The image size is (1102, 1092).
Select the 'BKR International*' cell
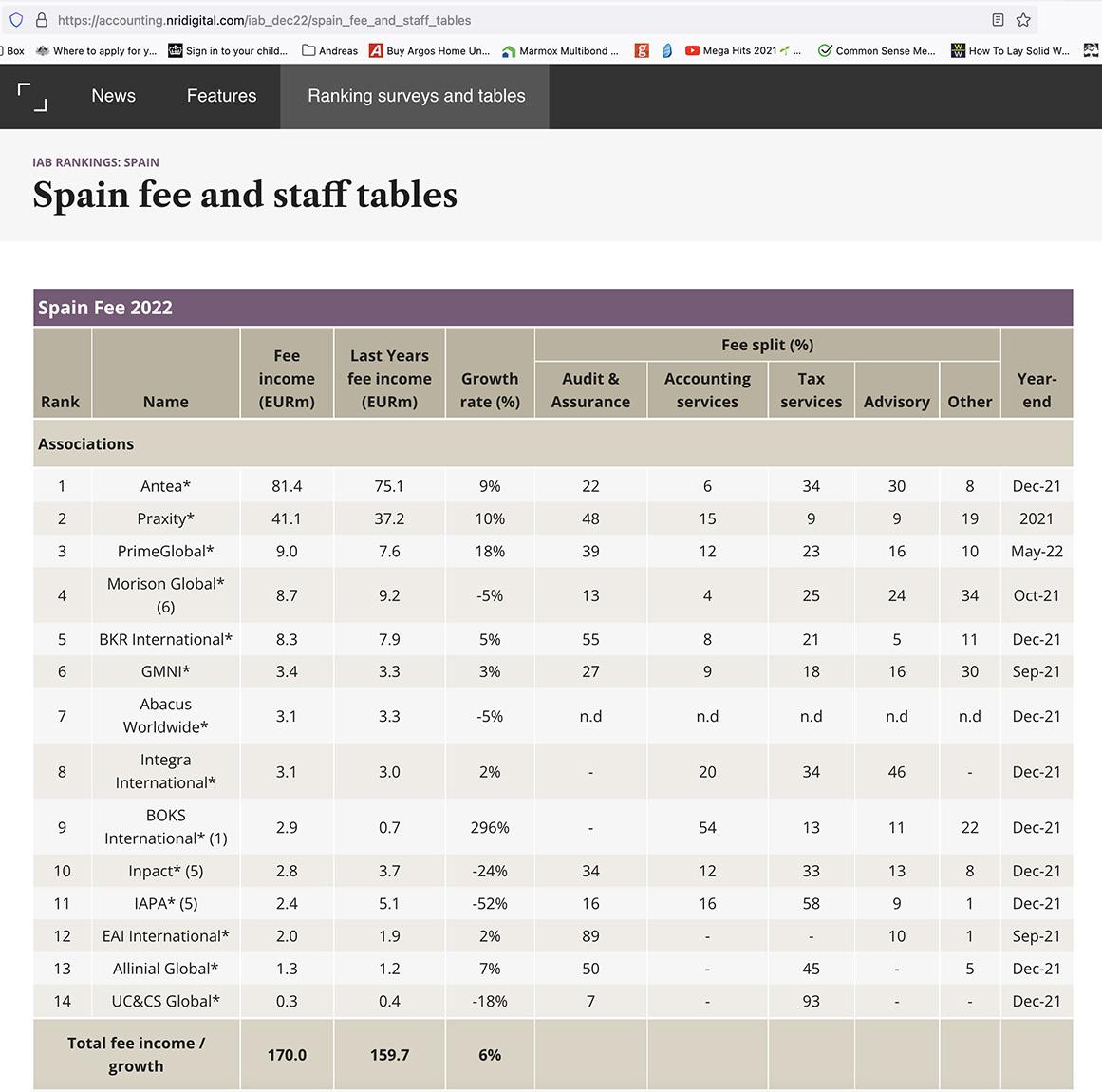[166, 639]
